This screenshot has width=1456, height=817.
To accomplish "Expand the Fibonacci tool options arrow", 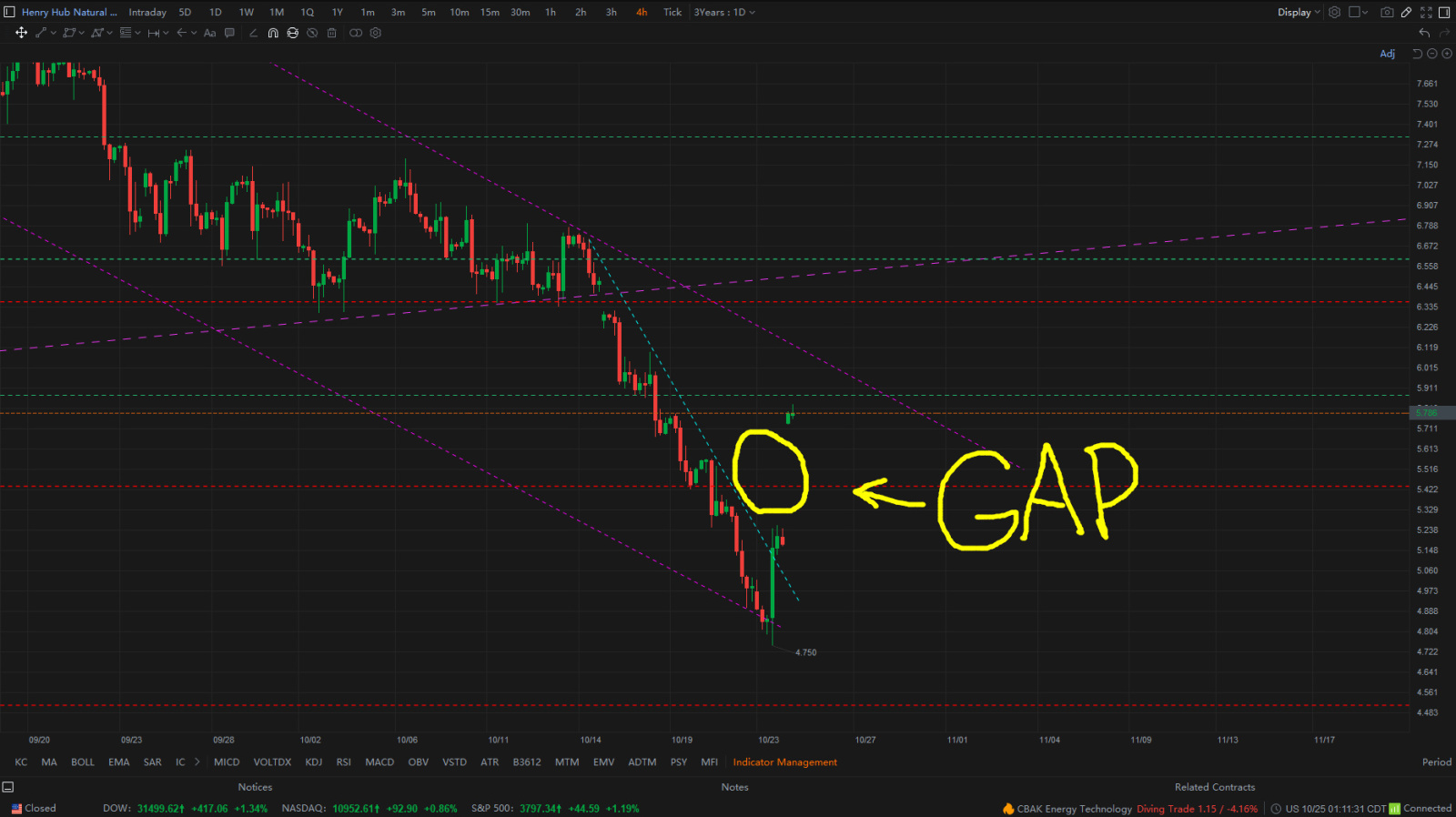I will click(x=137, y=33).
